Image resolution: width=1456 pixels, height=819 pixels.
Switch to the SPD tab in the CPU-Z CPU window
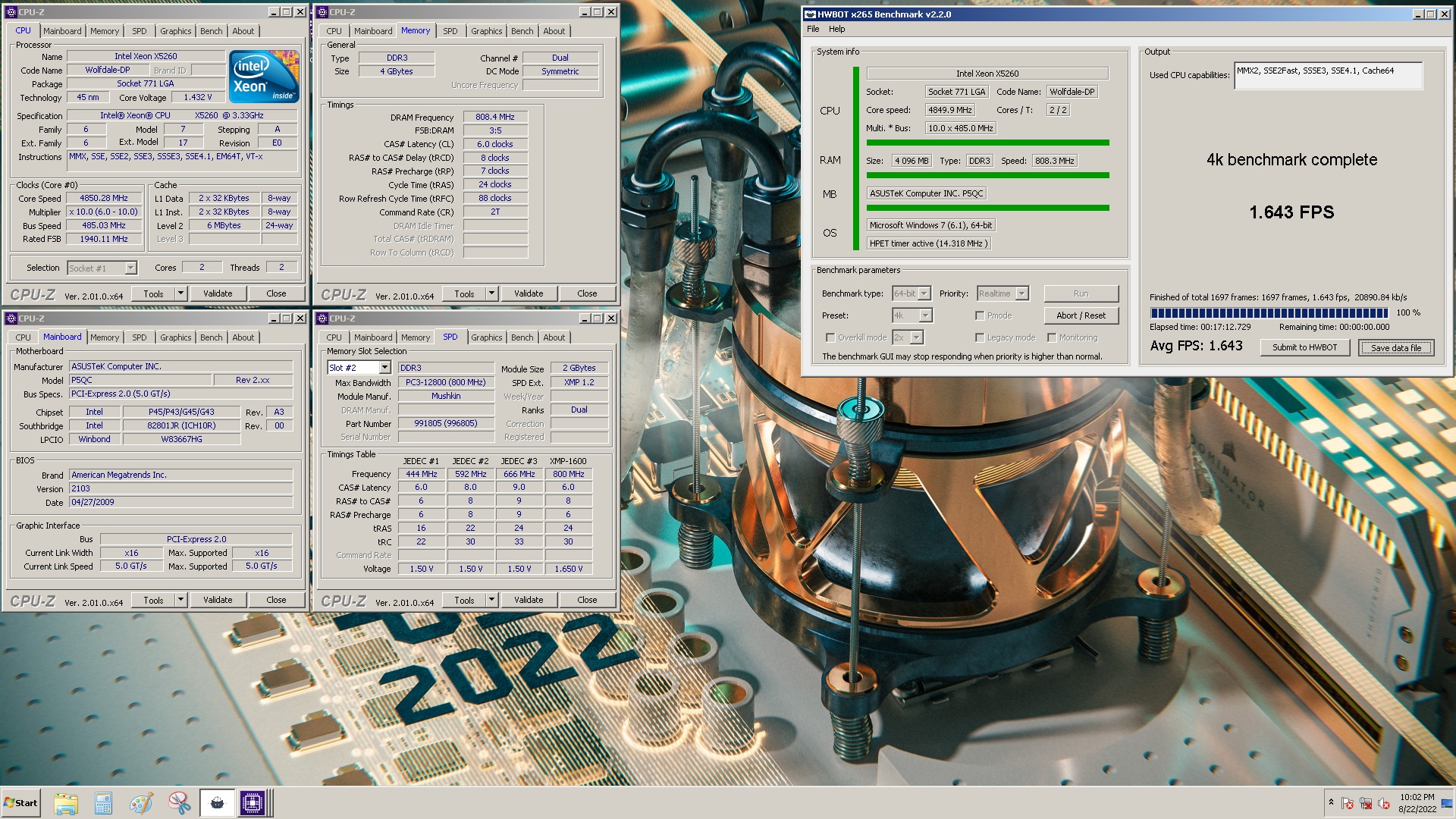click(140, 31)
